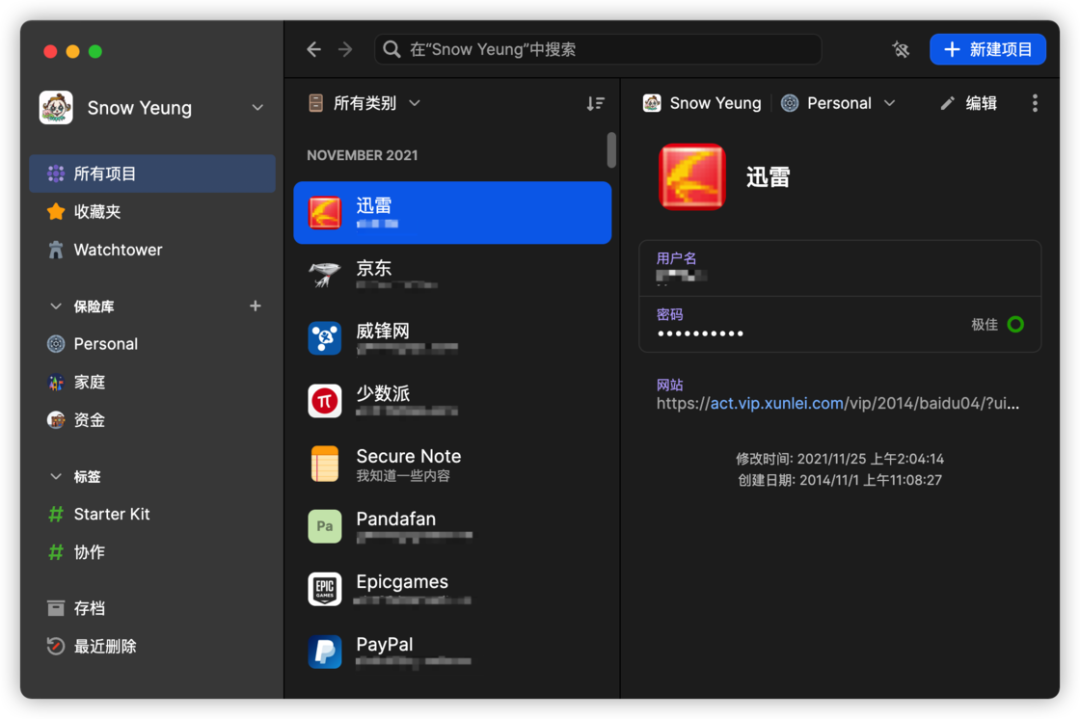Open the act.vip.xunlei.com website link
The image size is (1080, 719).
[776, 404]
